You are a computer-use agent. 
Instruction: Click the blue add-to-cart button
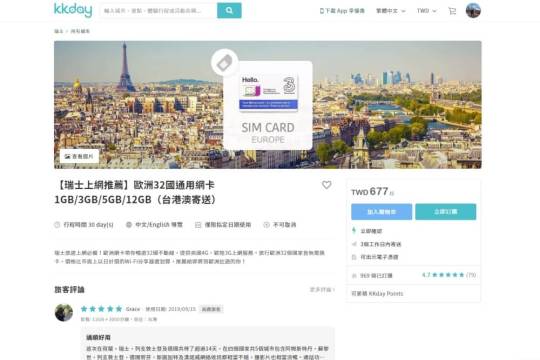(x=382, y=212)
